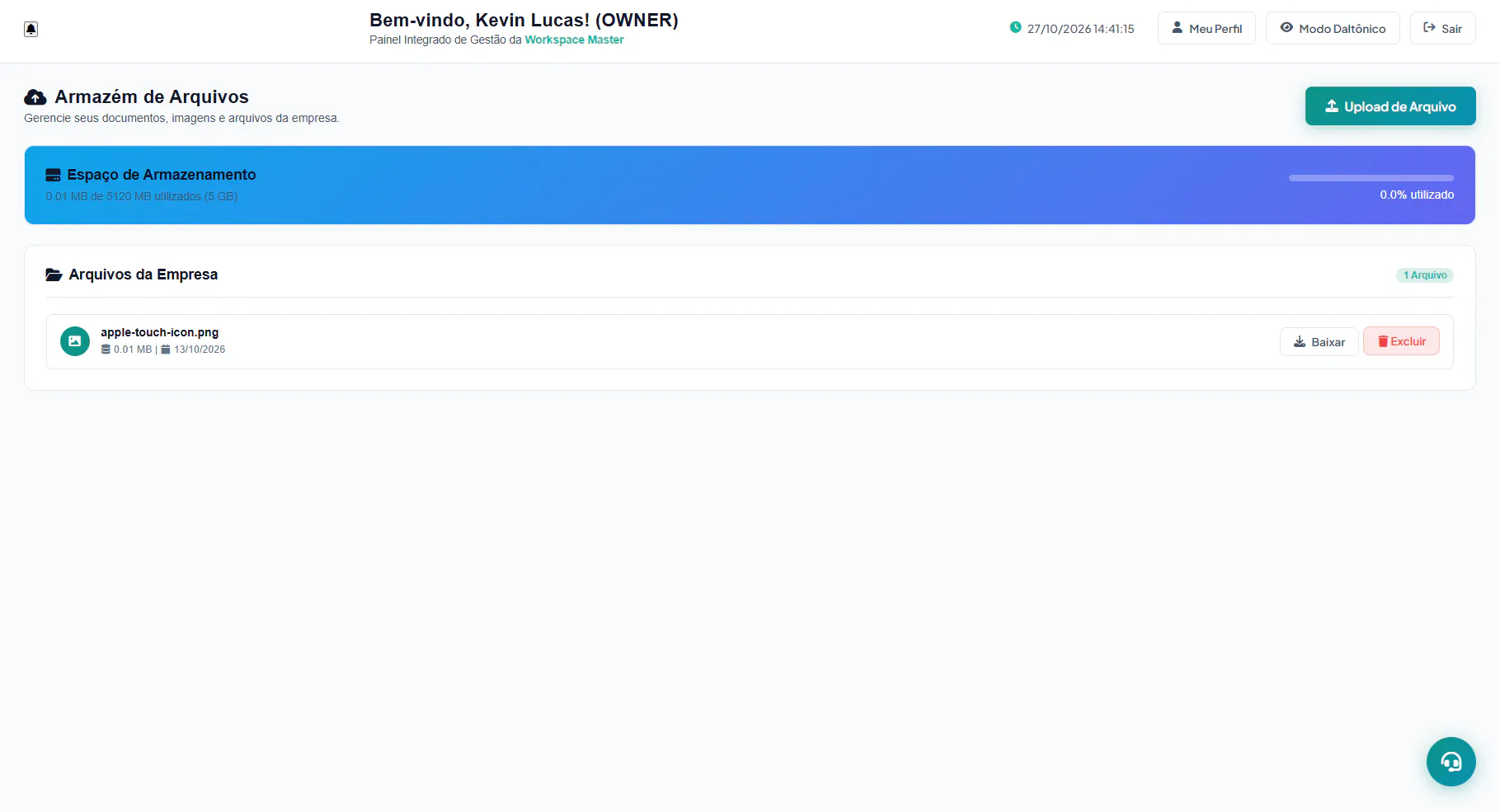Open the headset support chat button
Image resolution: width=1500 pixels, height=812 pixels.
point(1451,762)
